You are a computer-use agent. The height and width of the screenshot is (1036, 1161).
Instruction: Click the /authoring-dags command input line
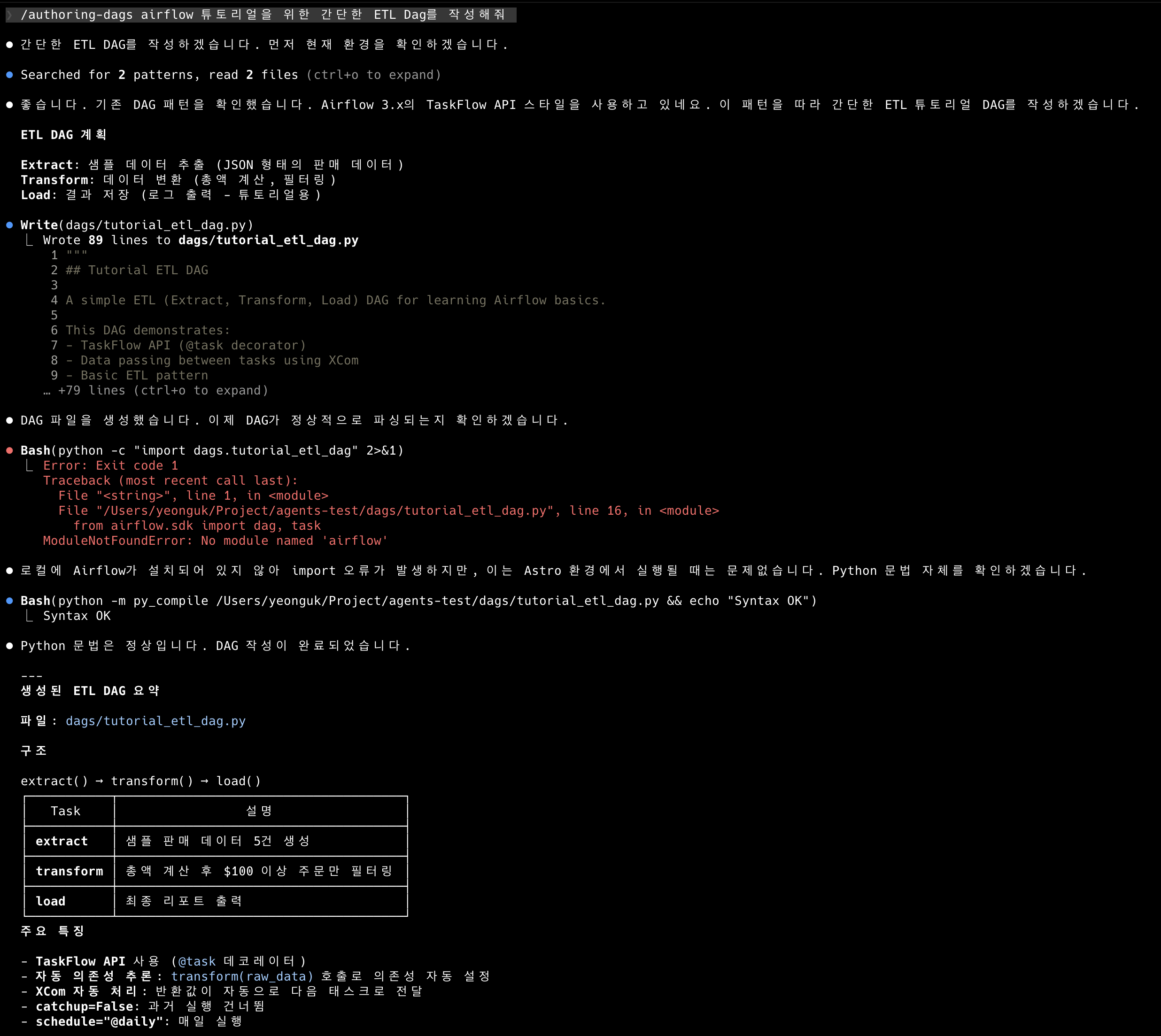click(261, 15)
